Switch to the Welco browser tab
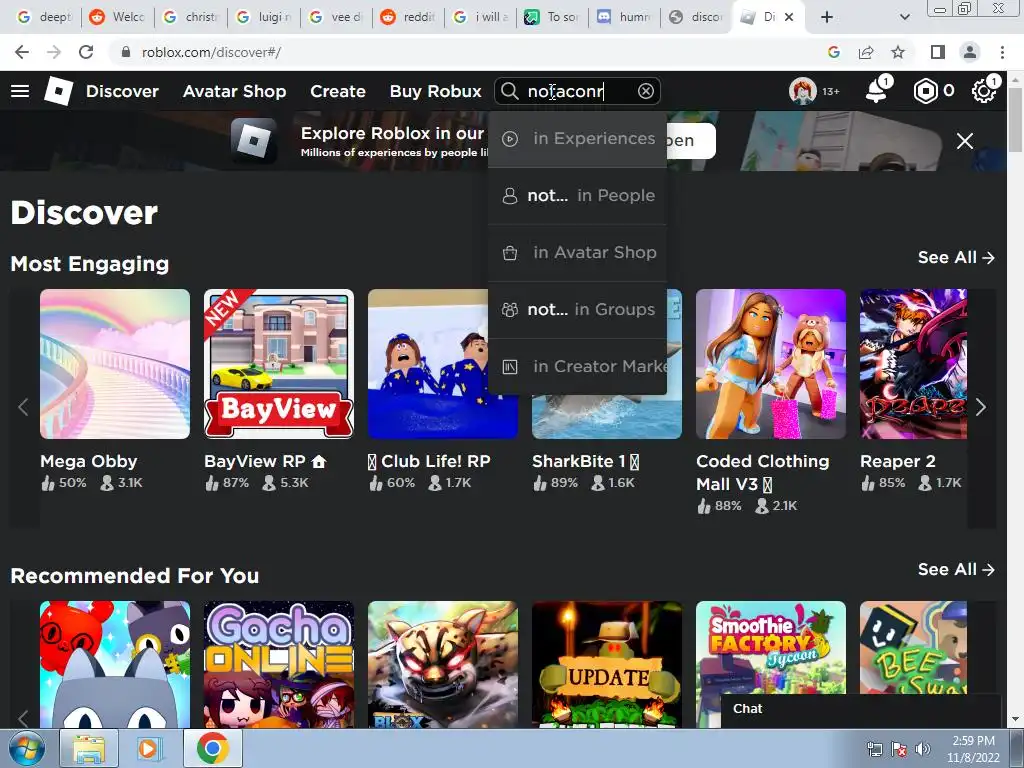Viewport: 1024px width, 768px height. (x=118, y=17)
